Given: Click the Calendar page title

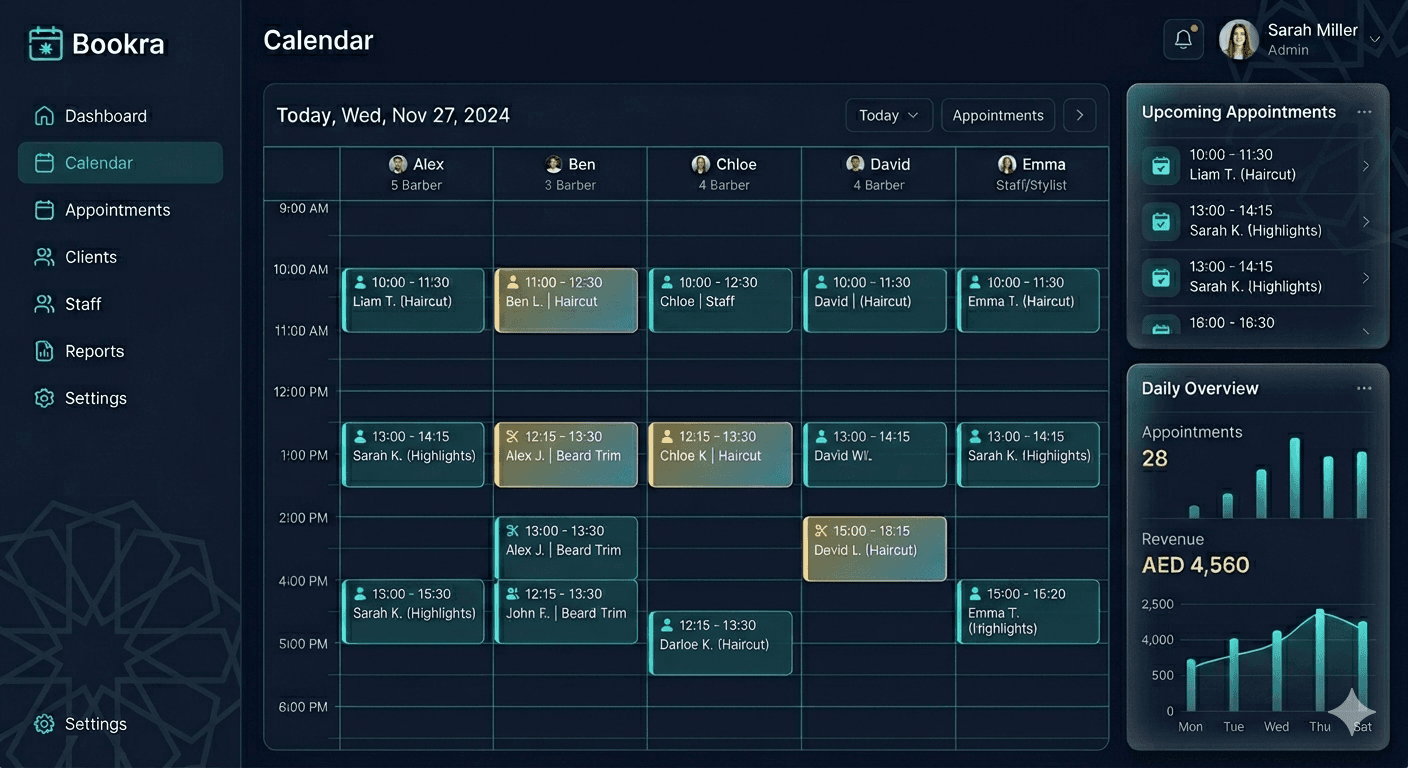Looking at the screenshot, I should pos(318,40).
